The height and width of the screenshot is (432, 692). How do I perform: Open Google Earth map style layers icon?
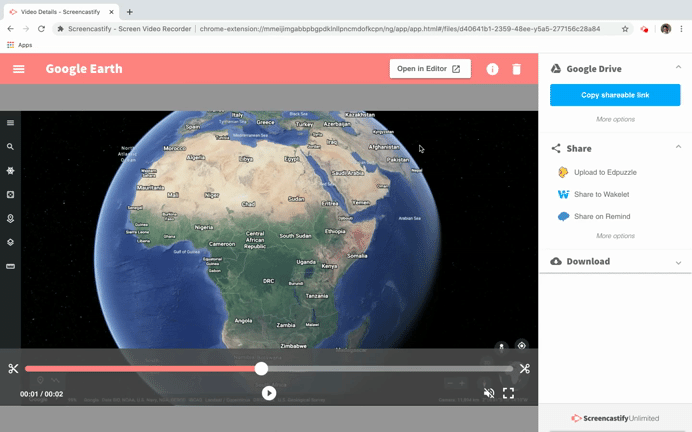coord(10,242)
